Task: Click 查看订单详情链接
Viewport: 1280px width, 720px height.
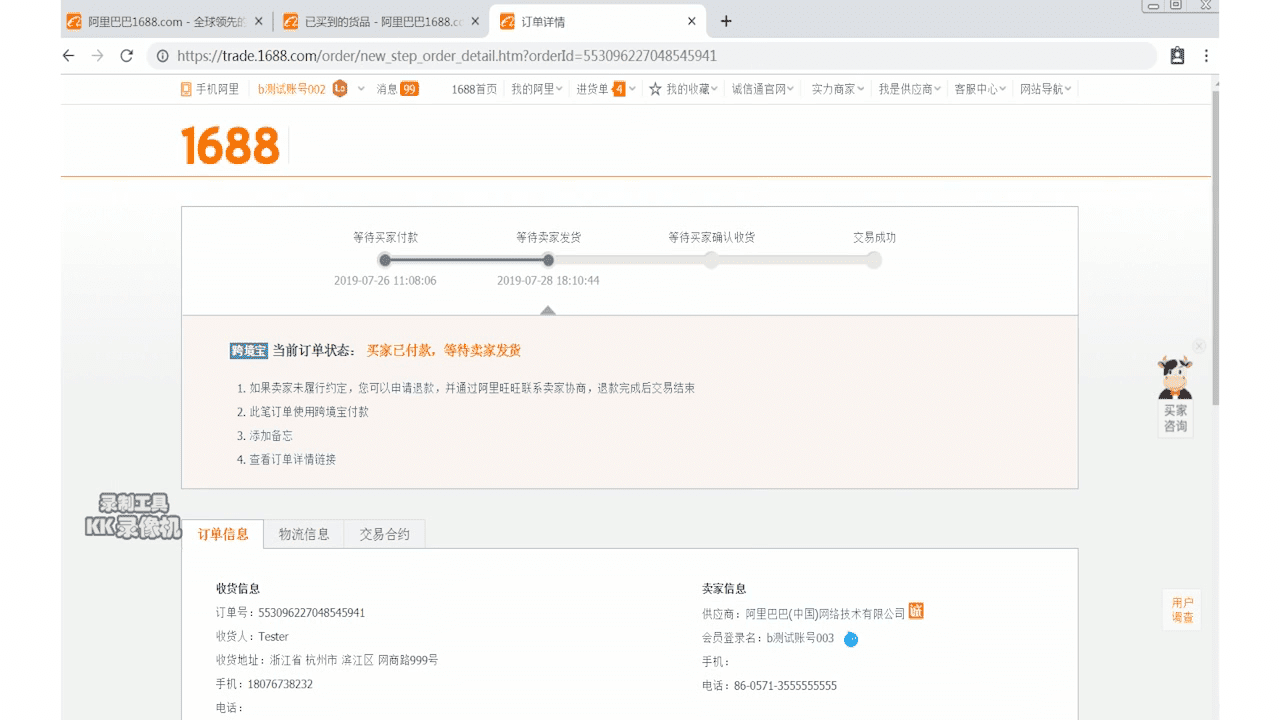Action: 293,460
